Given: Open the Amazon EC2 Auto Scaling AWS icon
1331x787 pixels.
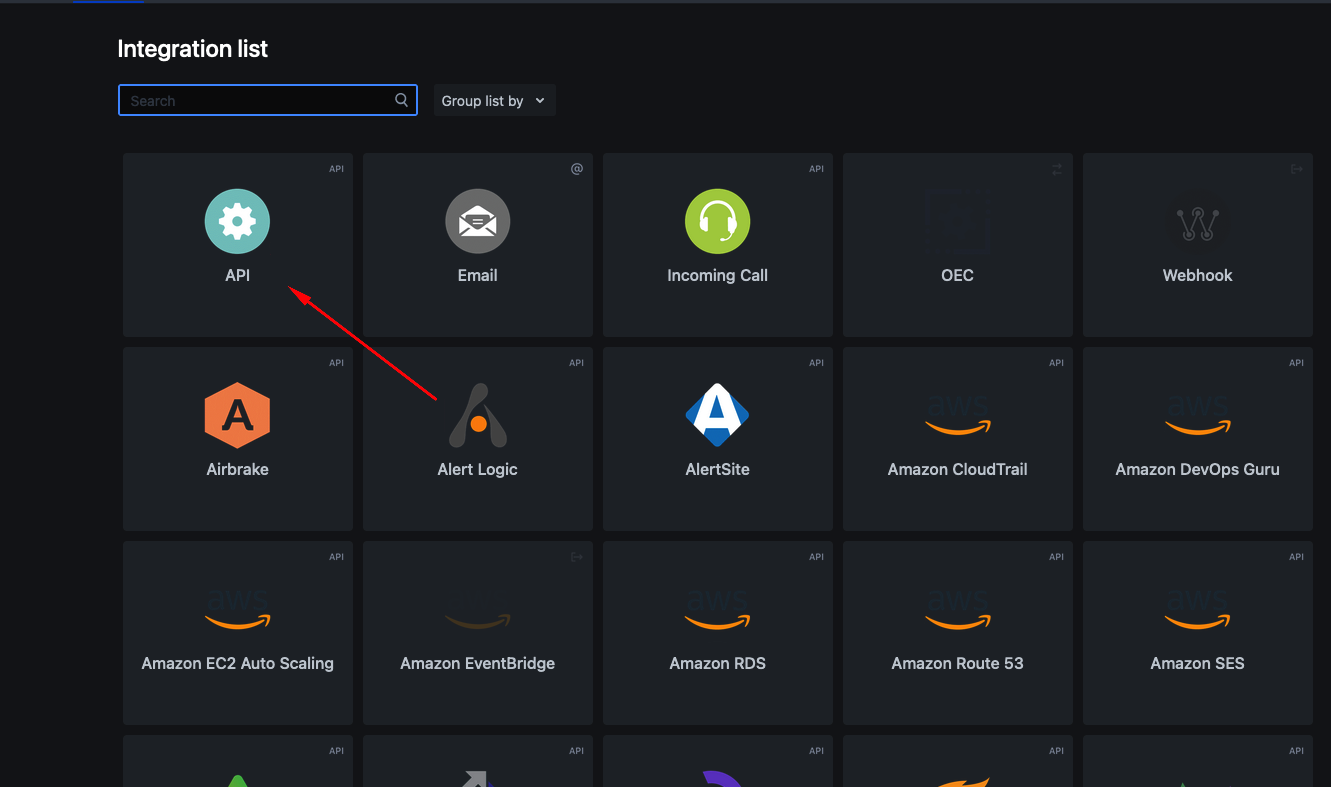Looking at the screenshot, I should (x=237, y=609).
